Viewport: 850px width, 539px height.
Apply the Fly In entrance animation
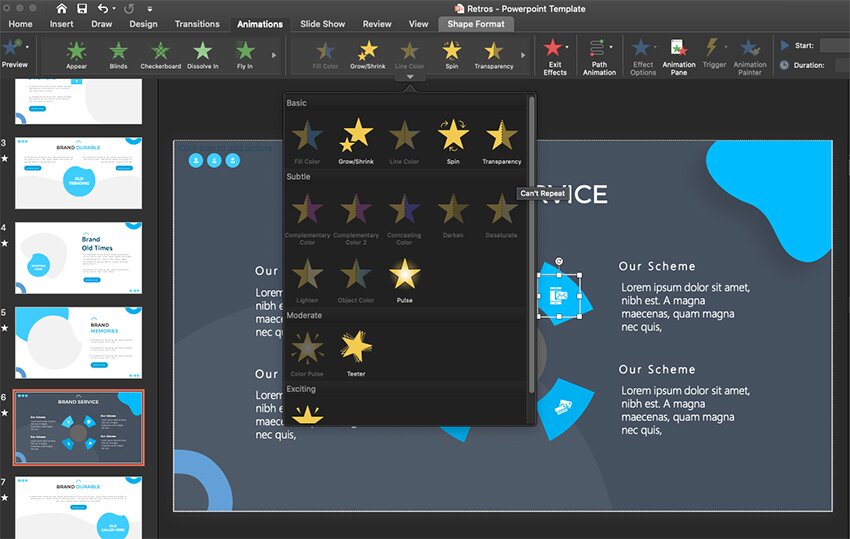(x=245, y=54)
